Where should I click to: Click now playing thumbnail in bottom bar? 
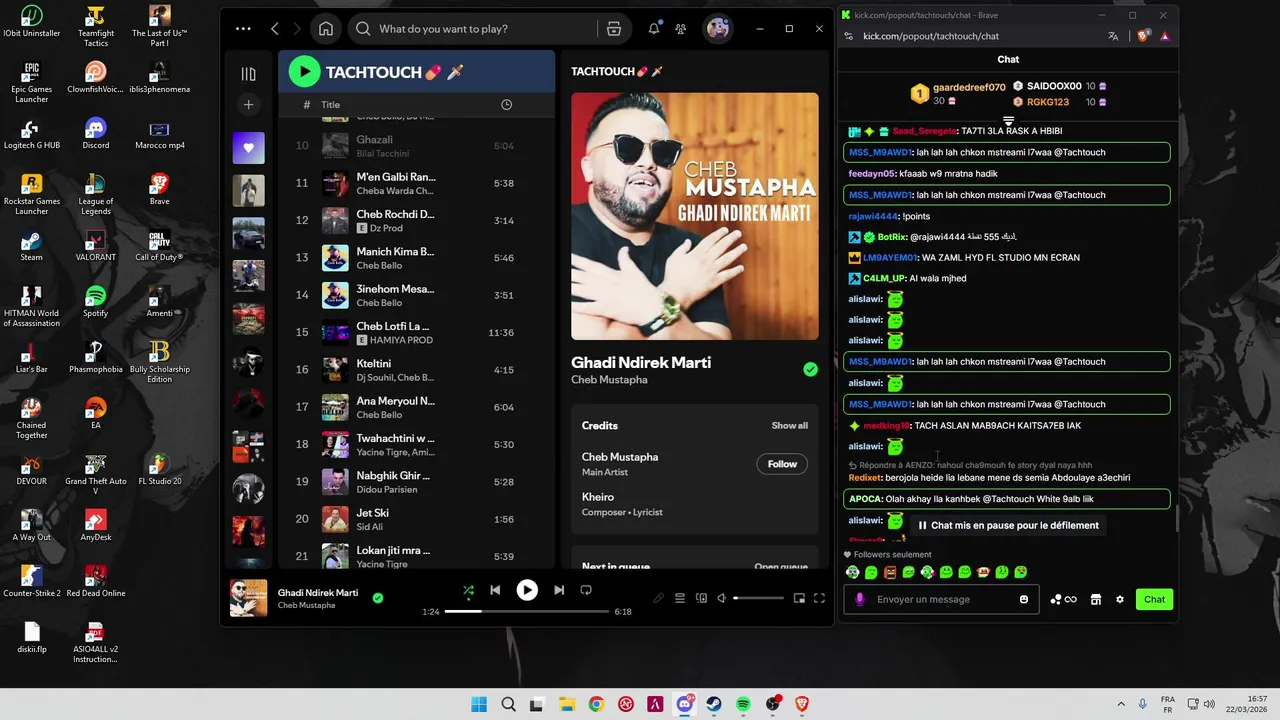pyautogui.click(x=249, y=598)
